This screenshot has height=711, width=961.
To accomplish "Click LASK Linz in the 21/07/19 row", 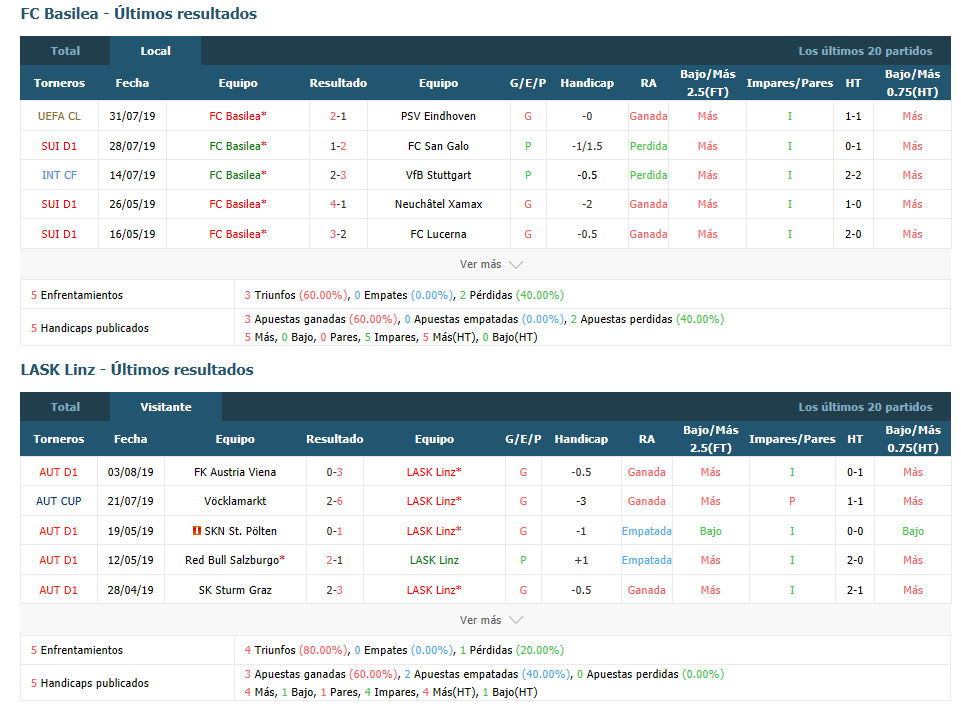I will pos(434,501).
